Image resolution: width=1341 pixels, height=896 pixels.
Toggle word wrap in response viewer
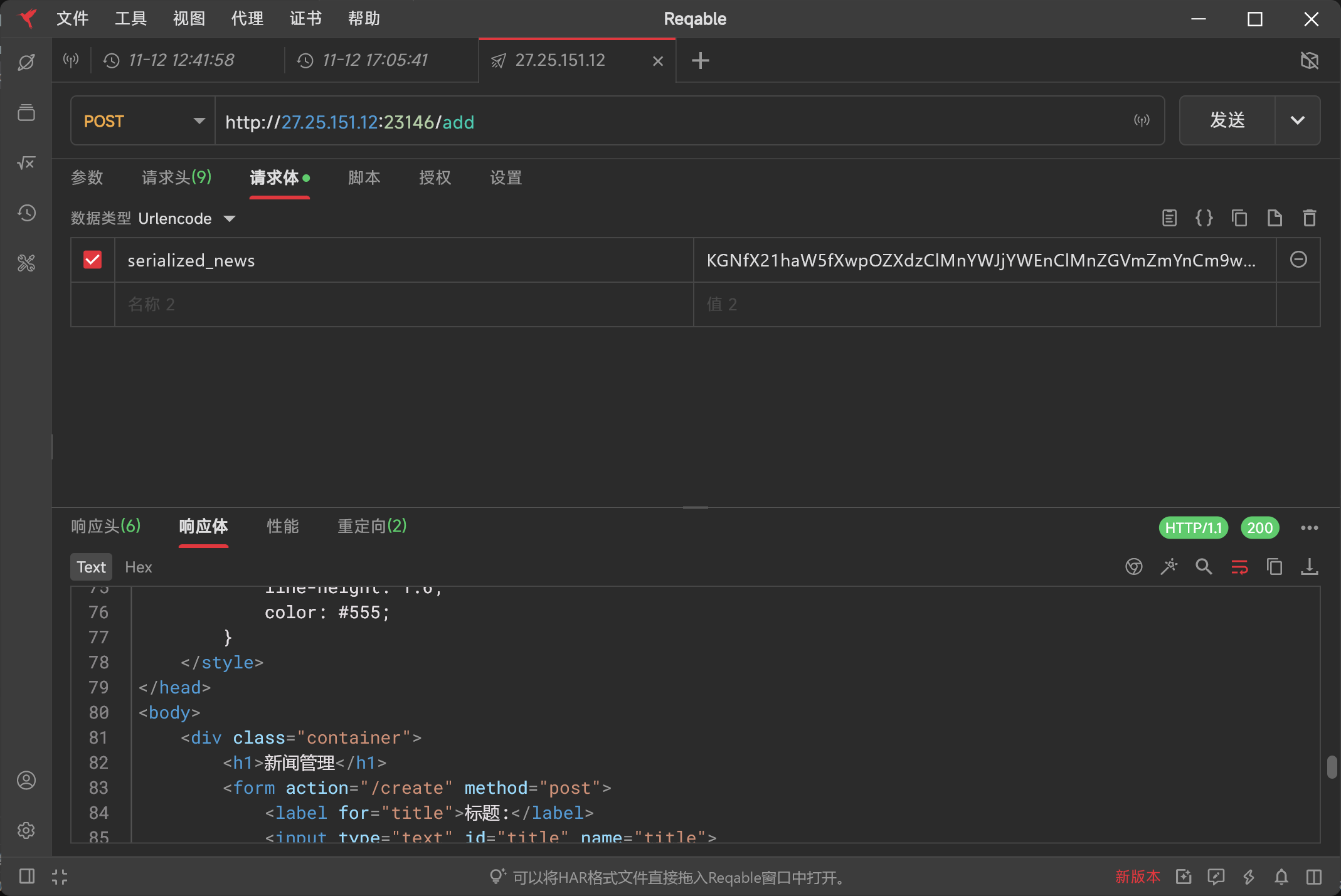(1239, 567)
